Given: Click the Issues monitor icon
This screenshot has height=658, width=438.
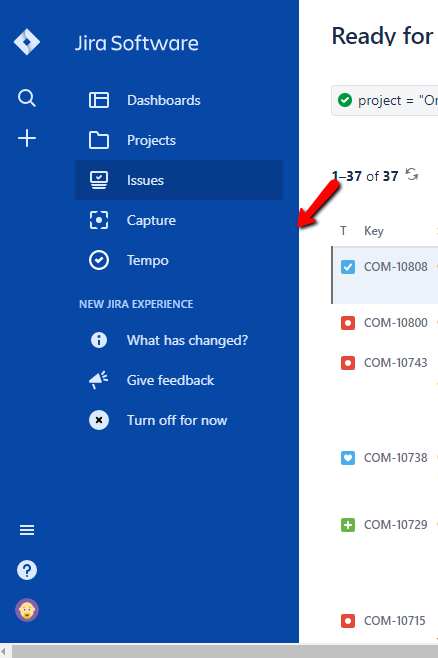Looking at the screenshot, I should 99,180.
